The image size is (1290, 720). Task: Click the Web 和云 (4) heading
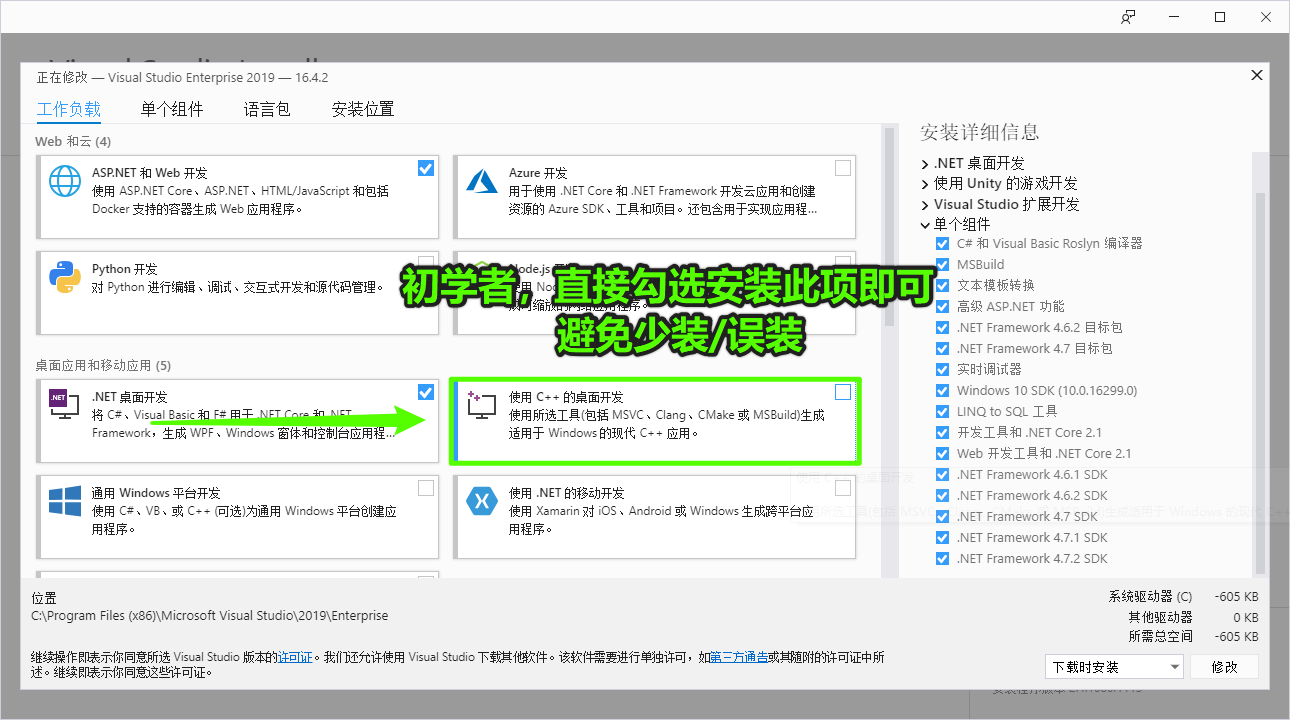click(x=73, y=141)
